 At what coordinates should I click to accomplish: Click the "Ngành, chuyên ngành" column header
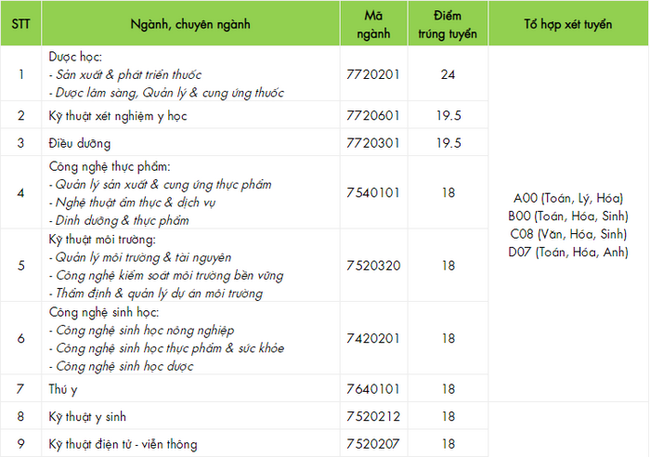coord(191,24)
